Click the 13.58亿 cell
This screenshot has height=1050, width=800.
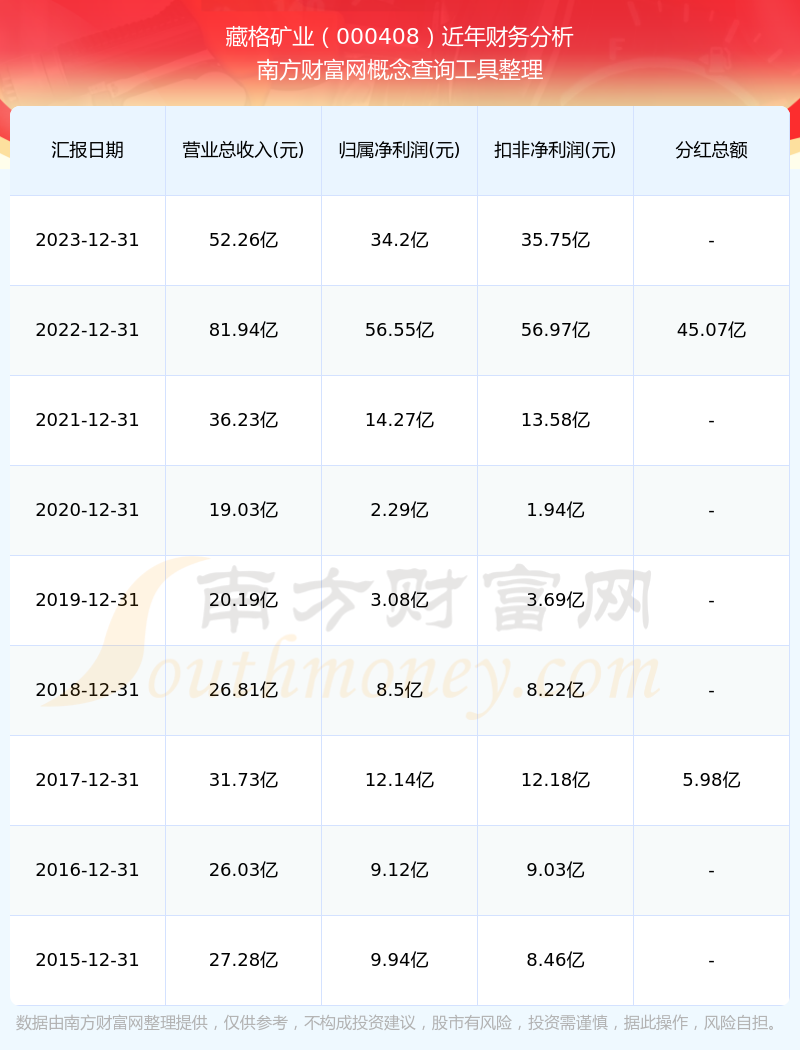click(556, 420)
